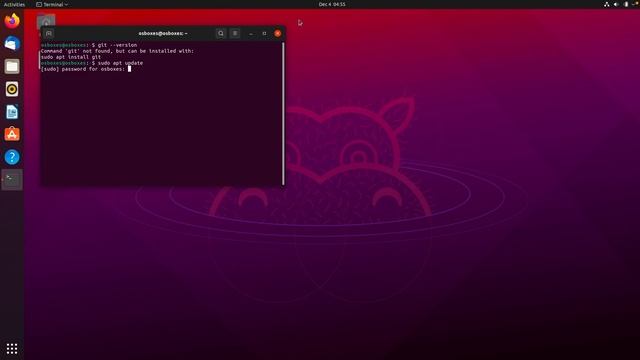Show Applications grid at dock bottom
The image size is (640, 360).
[12, 348]
